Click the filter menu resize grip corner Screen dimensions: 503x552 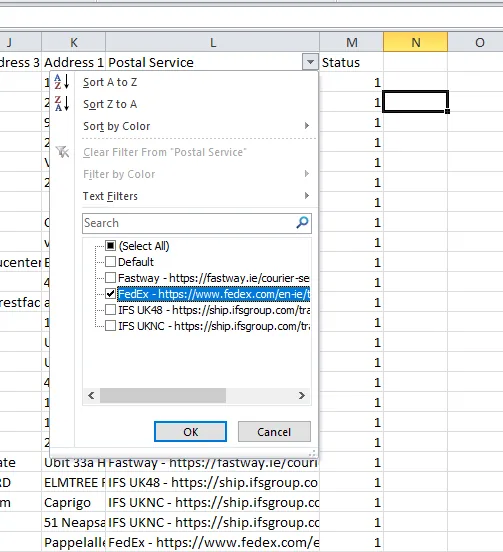click(x=312, y=453)
